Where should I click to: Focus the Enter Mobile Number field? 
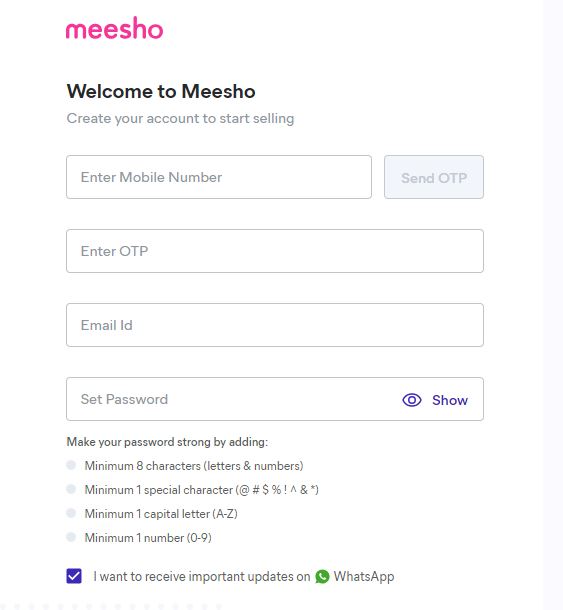tap(219, 177)
